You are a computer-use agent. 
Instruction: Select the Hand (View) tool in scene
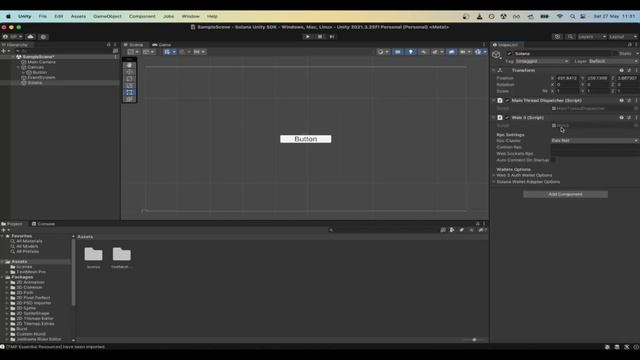point(129,65)
